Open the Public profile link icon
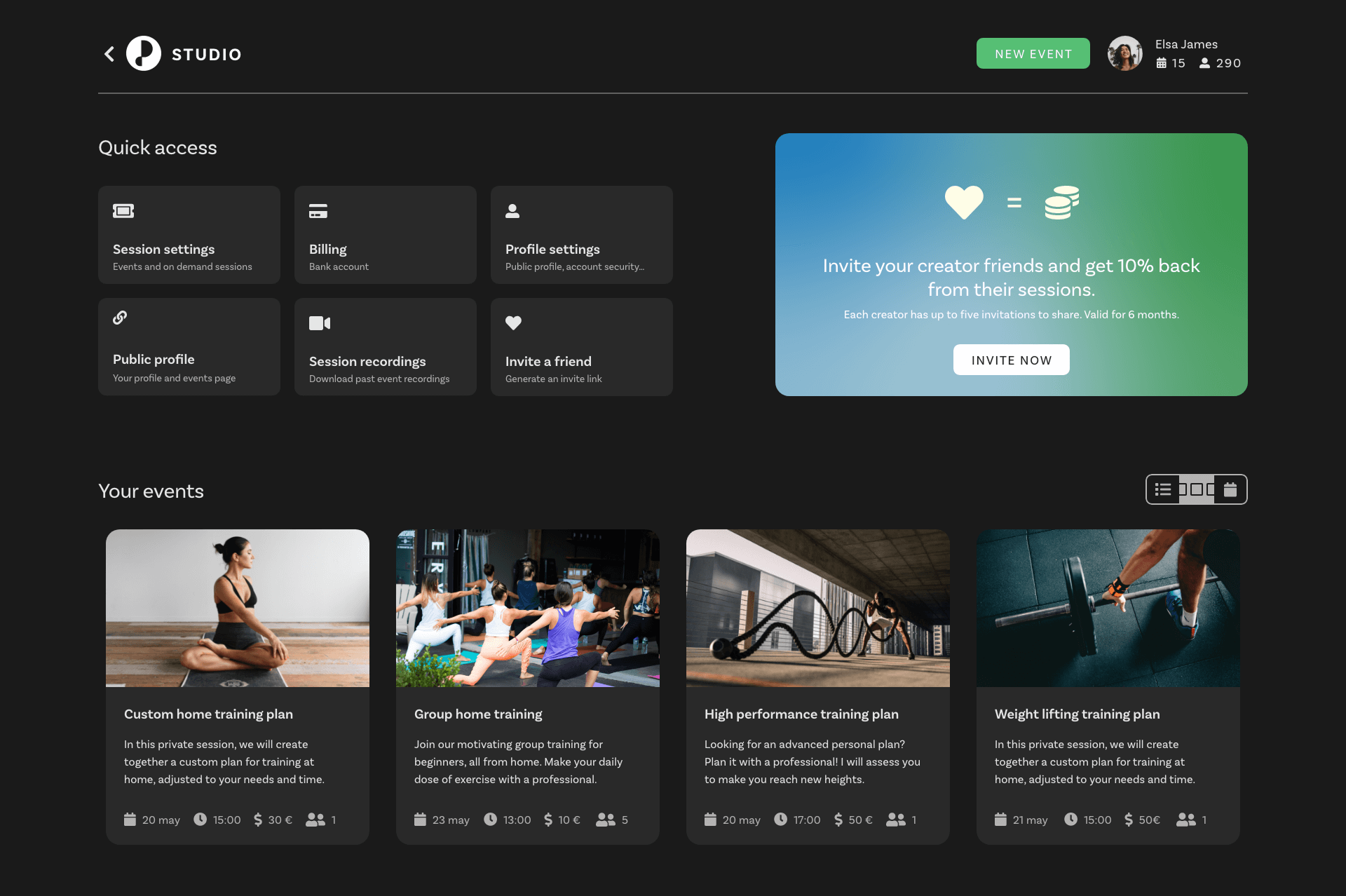This screenshot has height=896, width=1346. coord(119,318)
